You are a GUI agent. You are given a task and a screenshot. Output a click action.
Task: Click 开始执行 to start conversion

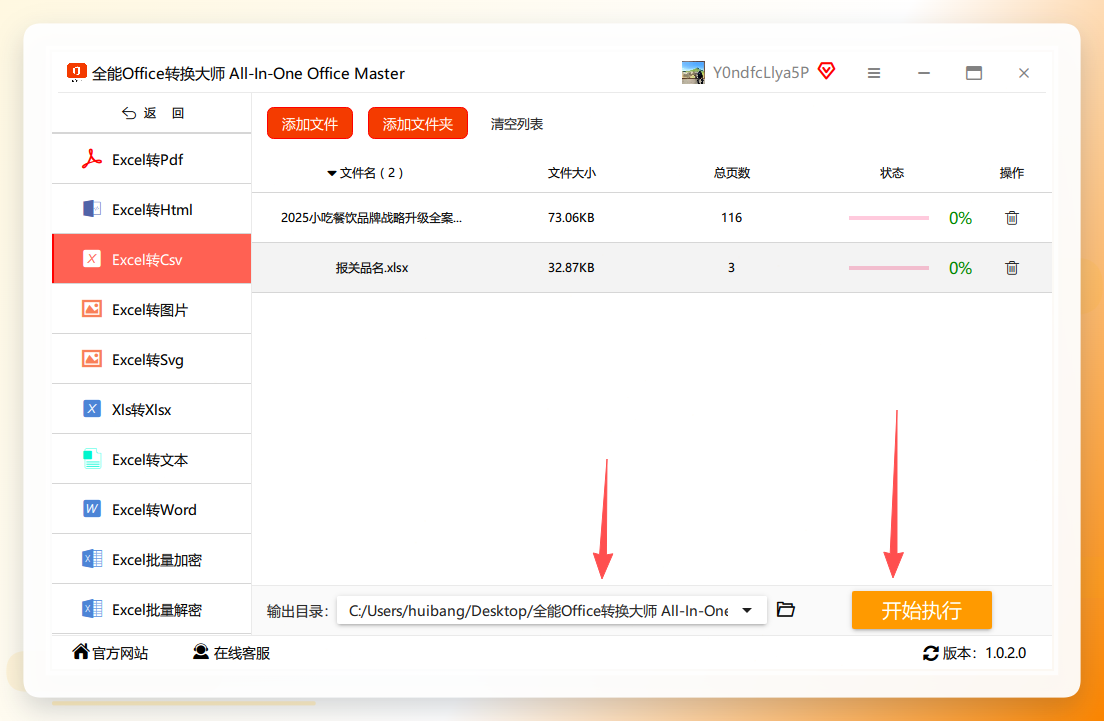coord(922,610)
